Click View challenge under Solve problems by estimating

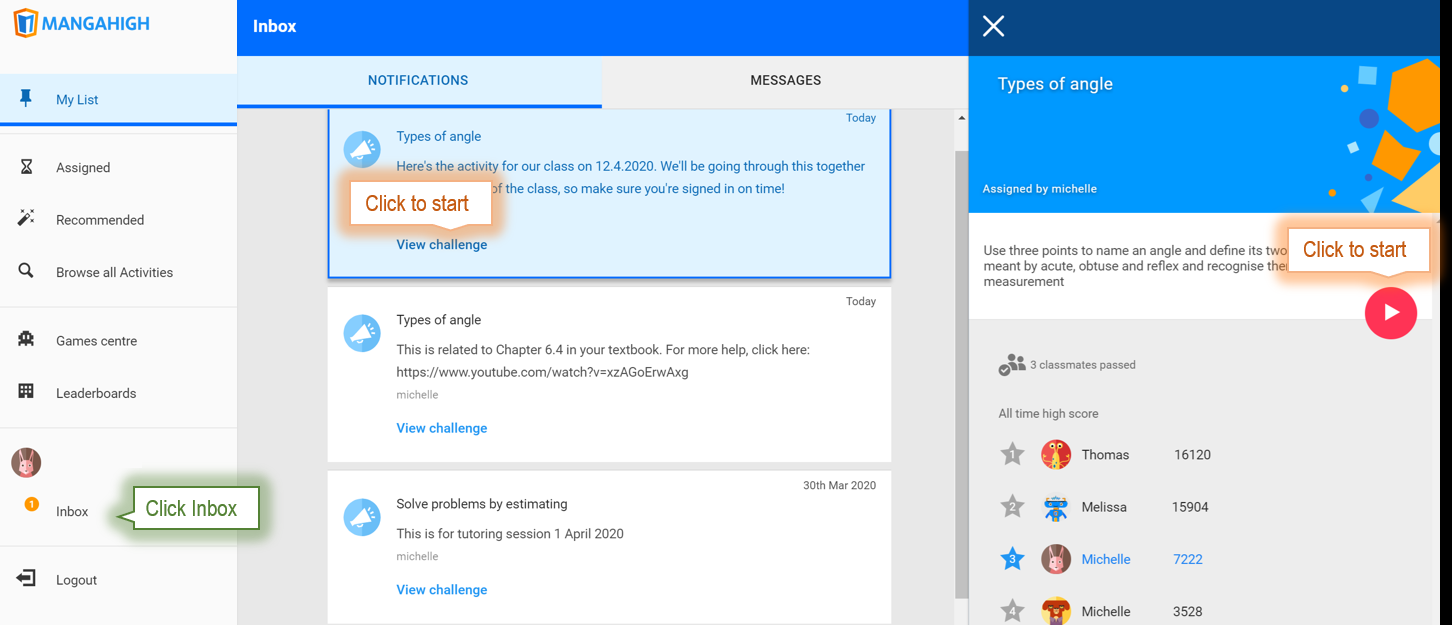(x=442, y=590)
